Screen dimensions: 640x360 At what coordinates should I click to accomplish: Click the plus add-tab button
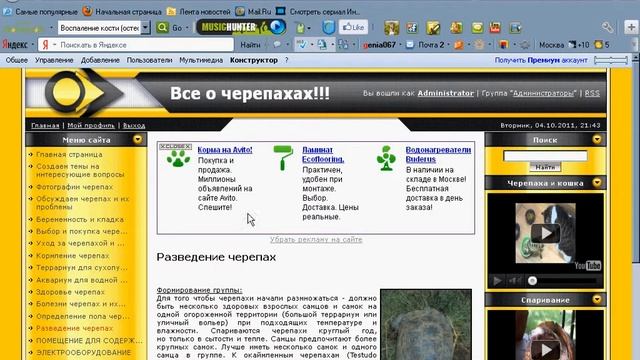click(631, 27)
